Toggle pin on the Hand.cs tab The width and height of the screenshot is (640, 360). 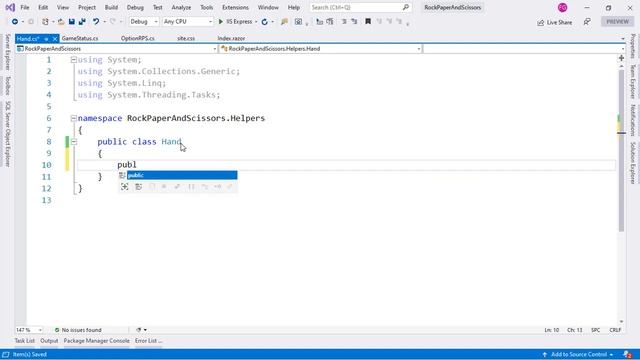(x=46, y=39)
